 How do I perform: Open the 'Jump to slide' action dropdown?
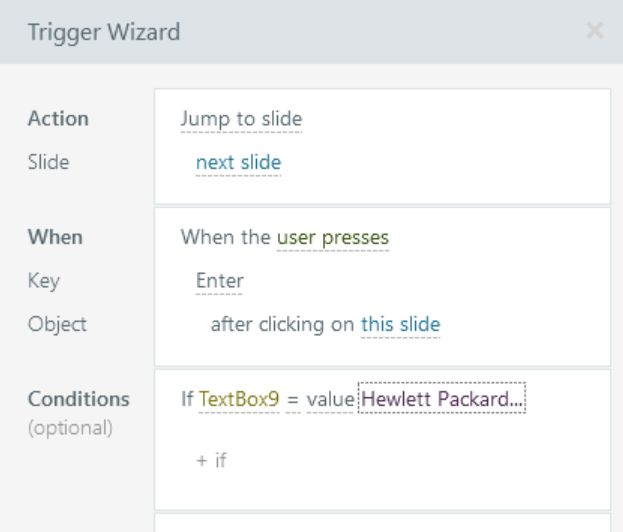point(240,119)
